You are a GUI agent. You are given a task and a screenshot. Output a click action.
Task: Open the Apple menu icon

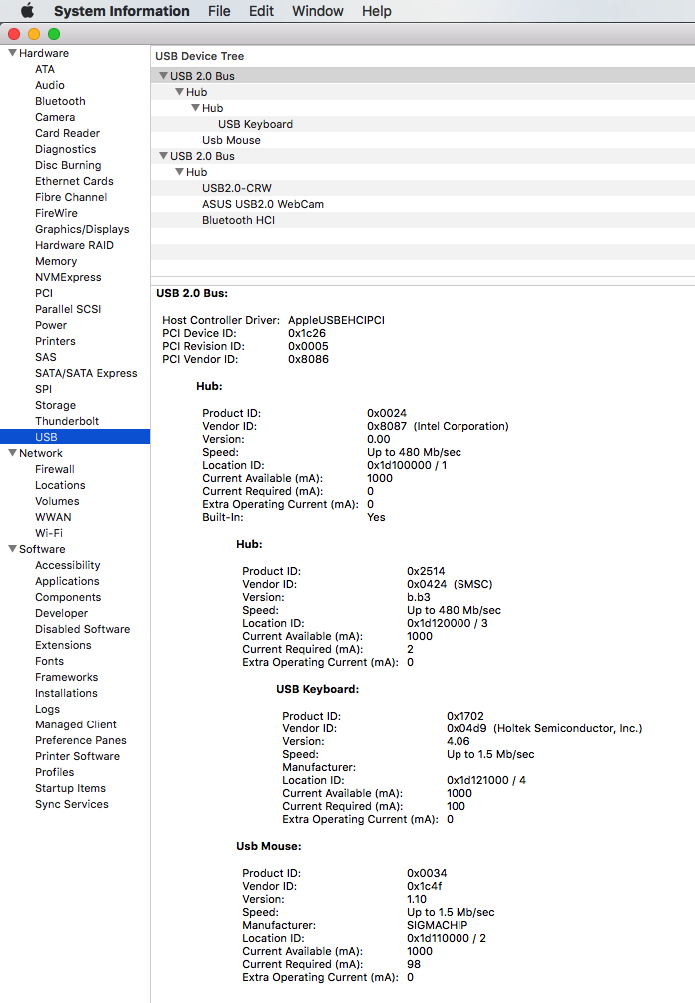(27, 11)
